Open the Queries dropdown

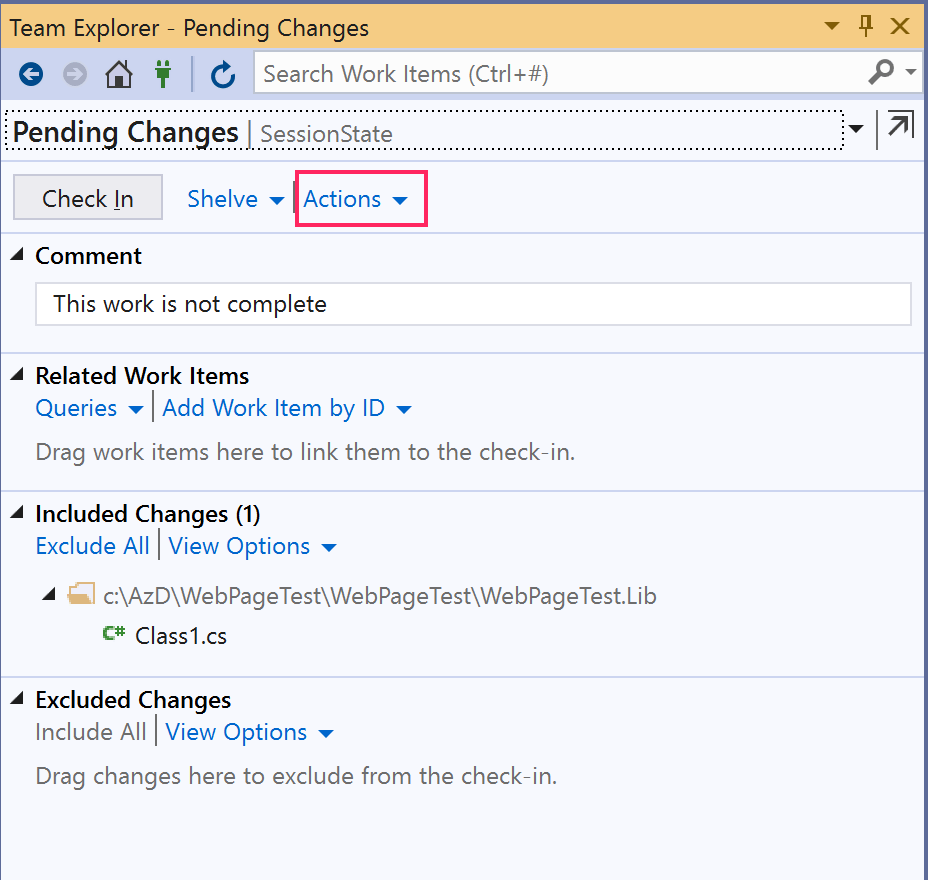tap(90, 408)
